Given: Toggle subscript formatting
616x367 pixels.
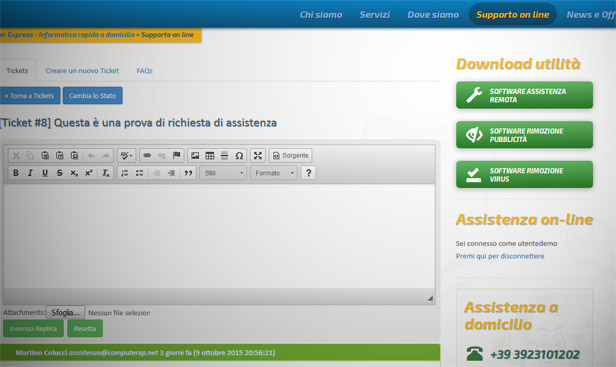Looking at the screenshot, I should pyautogui.click(x=74, y=173).
